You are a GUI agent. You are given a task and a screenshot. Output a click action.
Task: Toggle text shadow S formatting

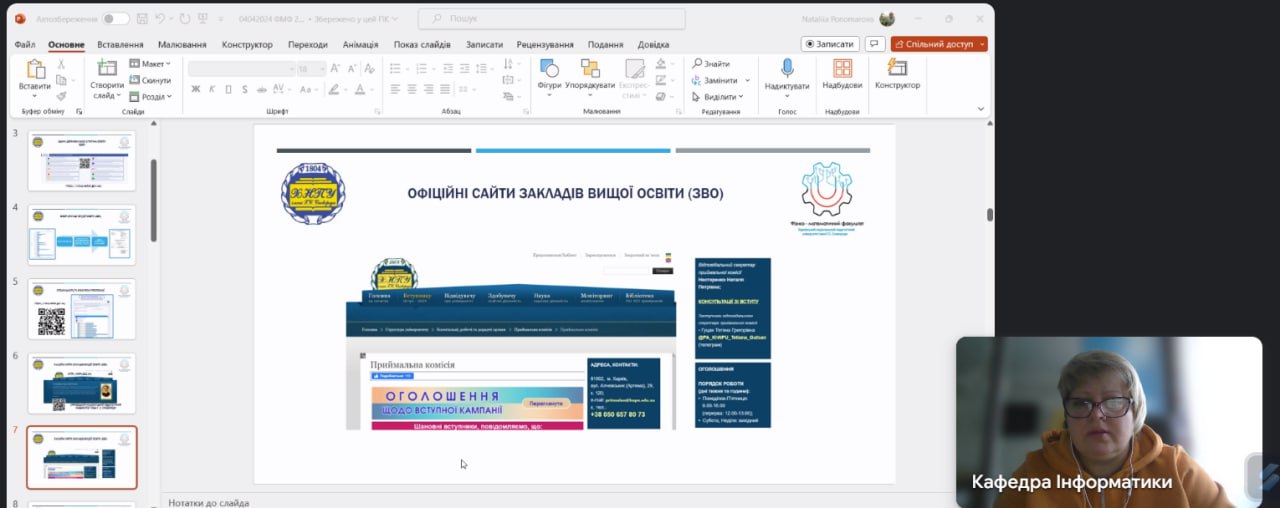tap(246, 89)
